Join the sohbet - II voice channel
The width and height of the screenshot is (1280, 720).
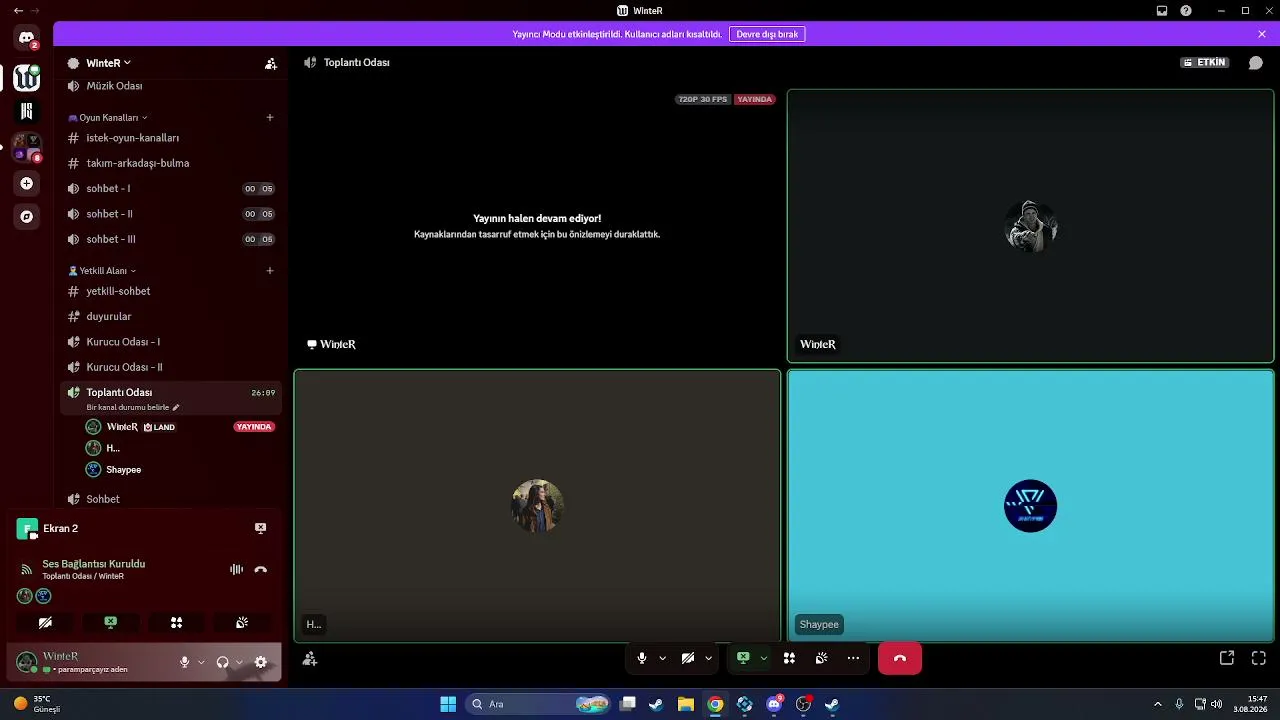coord(170,214)
